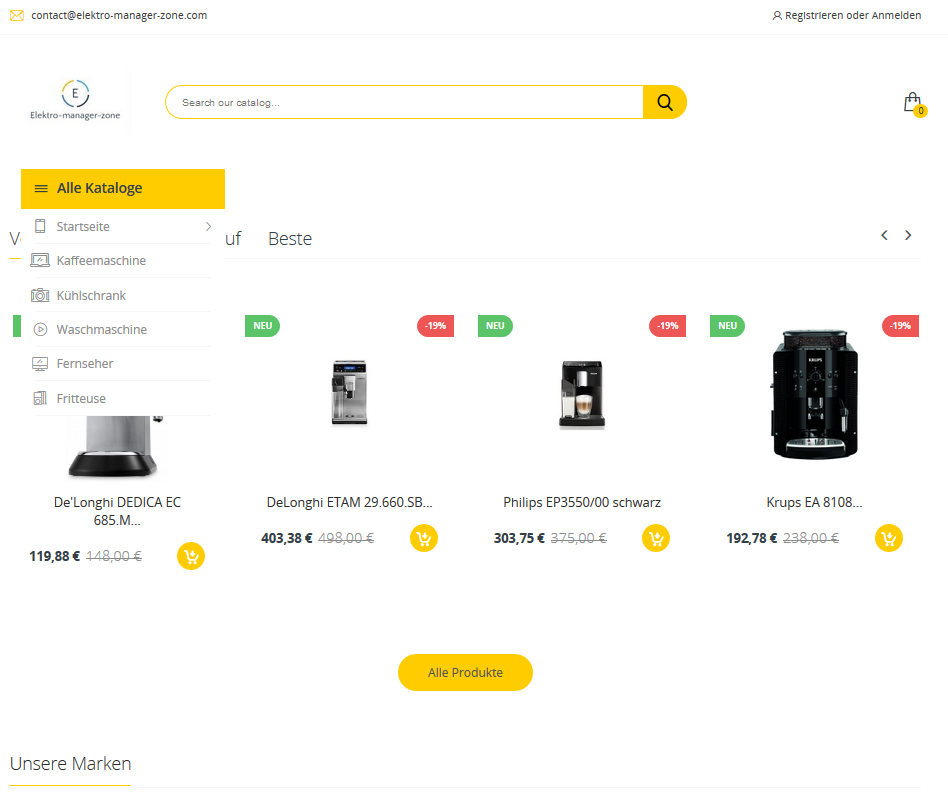
Task: Click the De'Longhi DEDICA product image
Action: tap(115, 446)
